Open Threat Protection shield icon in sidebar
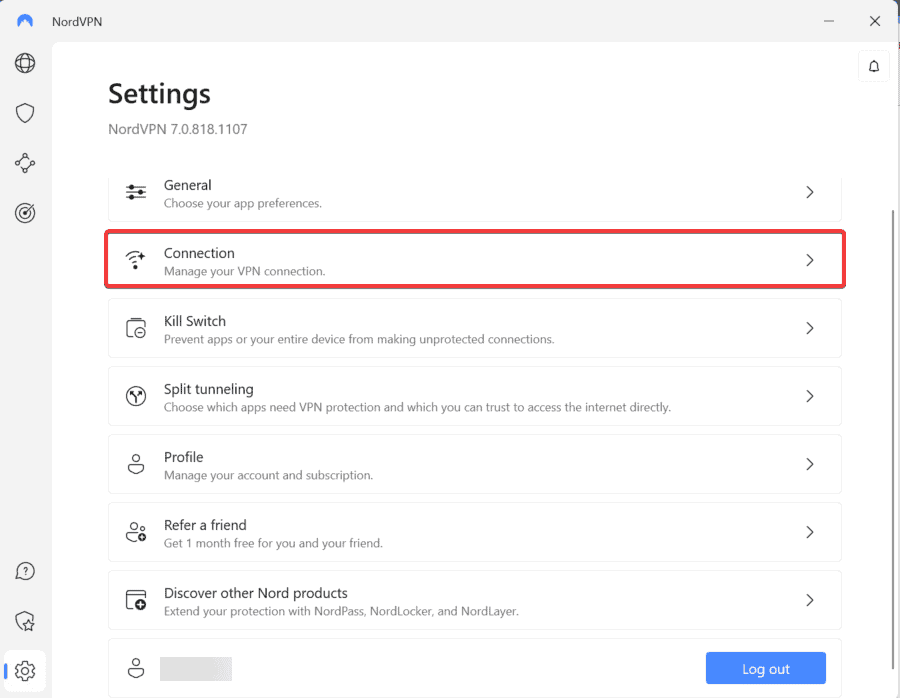The width and height of the screenshot is (900, 698). [24, 113]
